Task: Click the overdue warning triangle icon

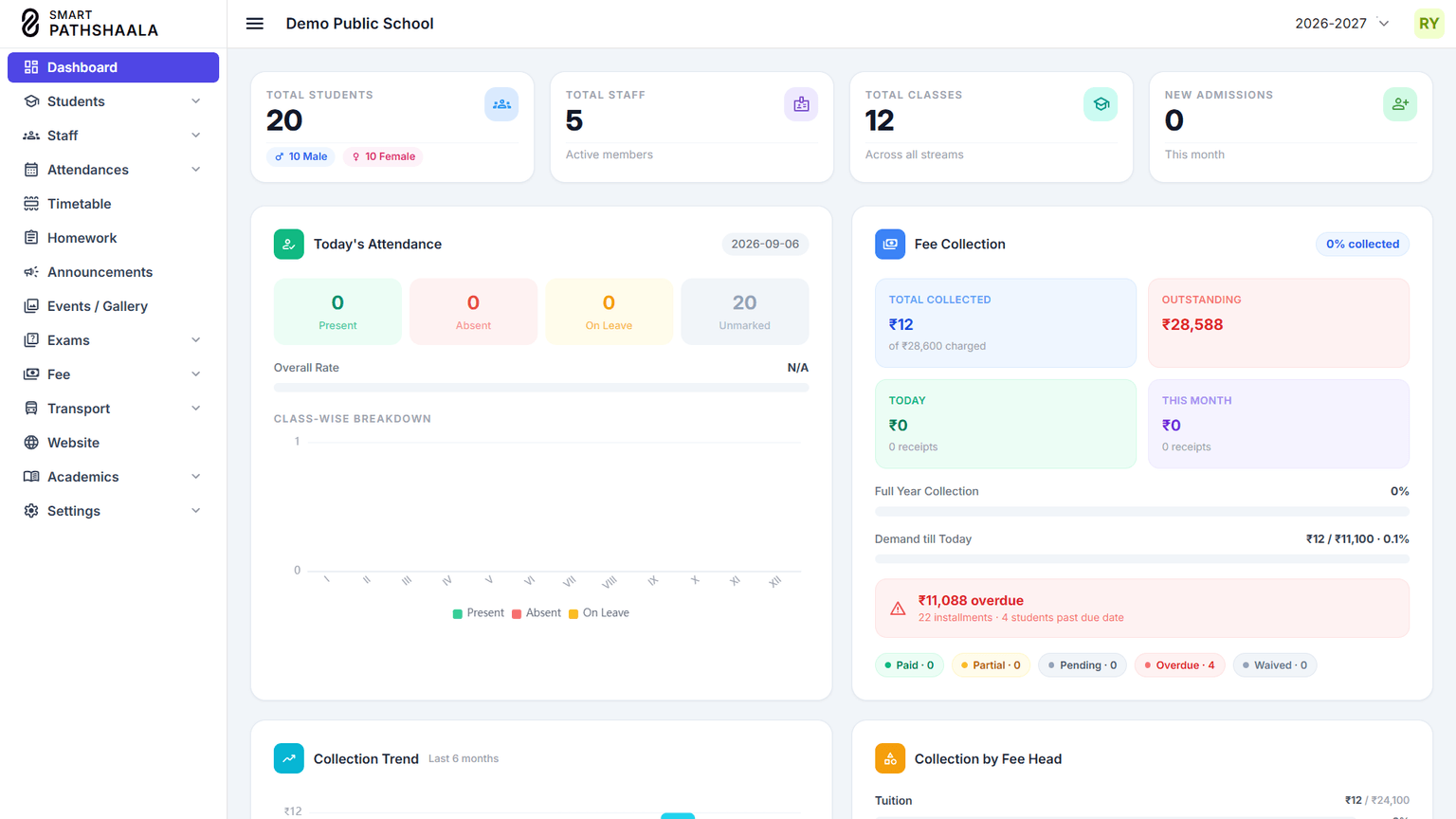Action: tap(898, 609)
